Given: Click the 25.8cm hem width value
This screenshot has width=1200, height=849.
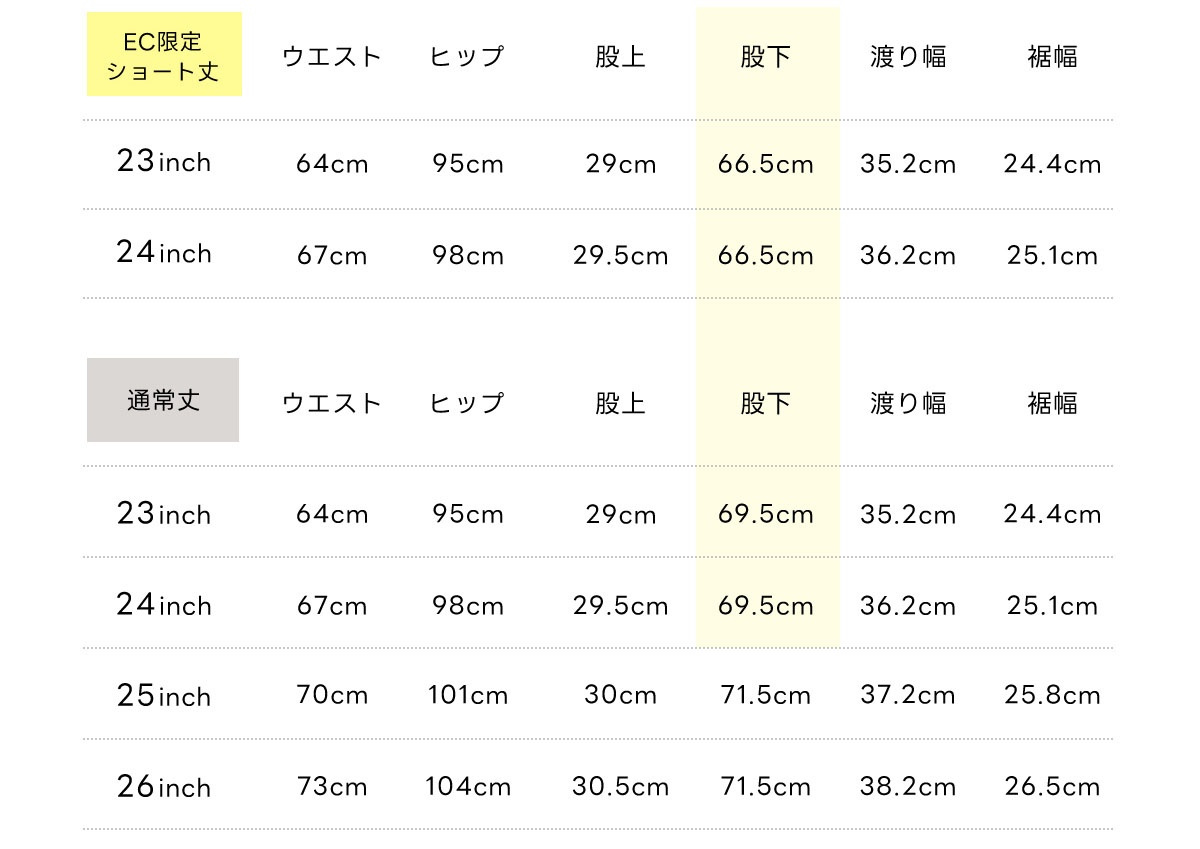Looking at the screenshot, I should pos(1052,696).
